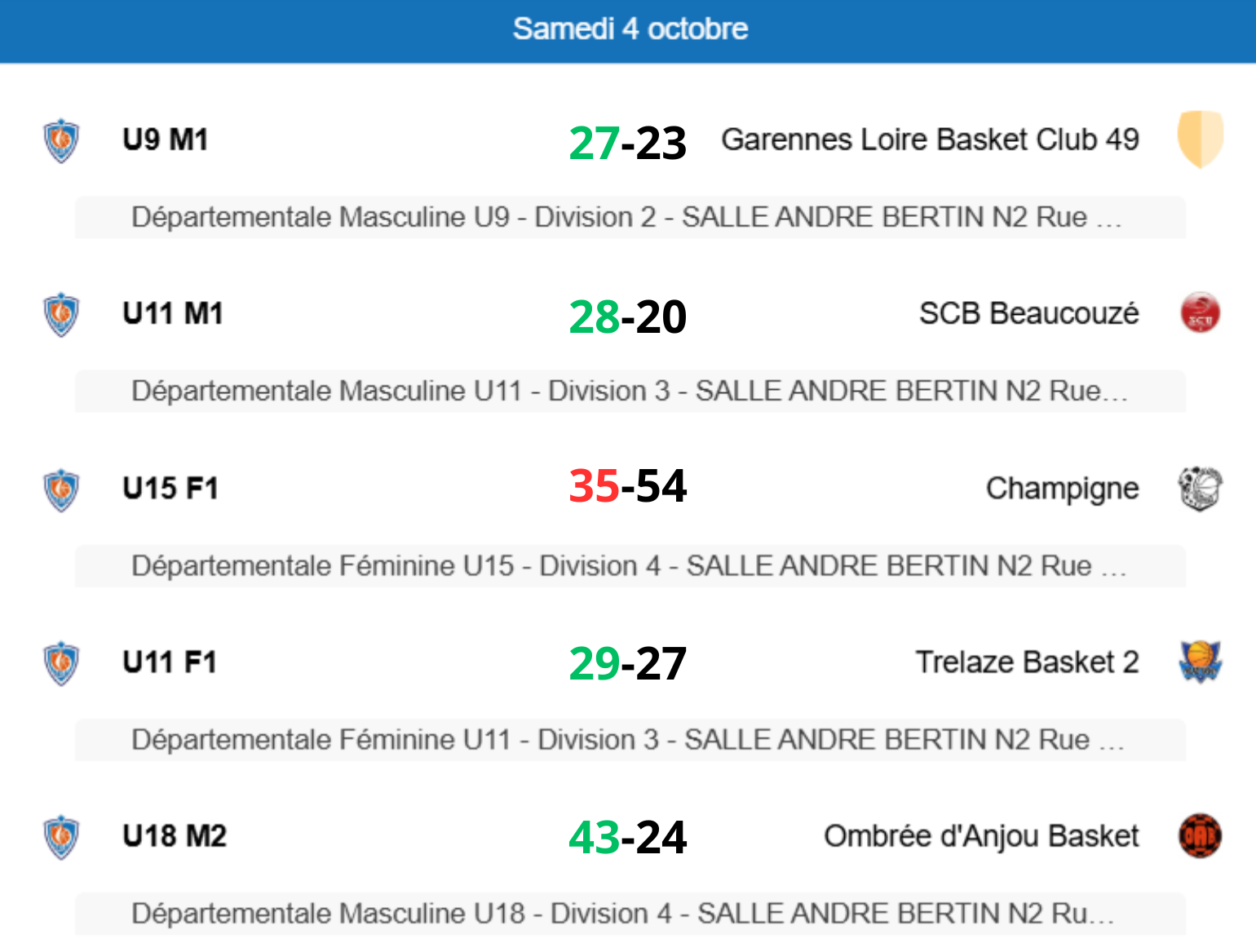Expand the Départementale Masculine U18 details bar
The image size is (1256, 952).
point(630,914)
